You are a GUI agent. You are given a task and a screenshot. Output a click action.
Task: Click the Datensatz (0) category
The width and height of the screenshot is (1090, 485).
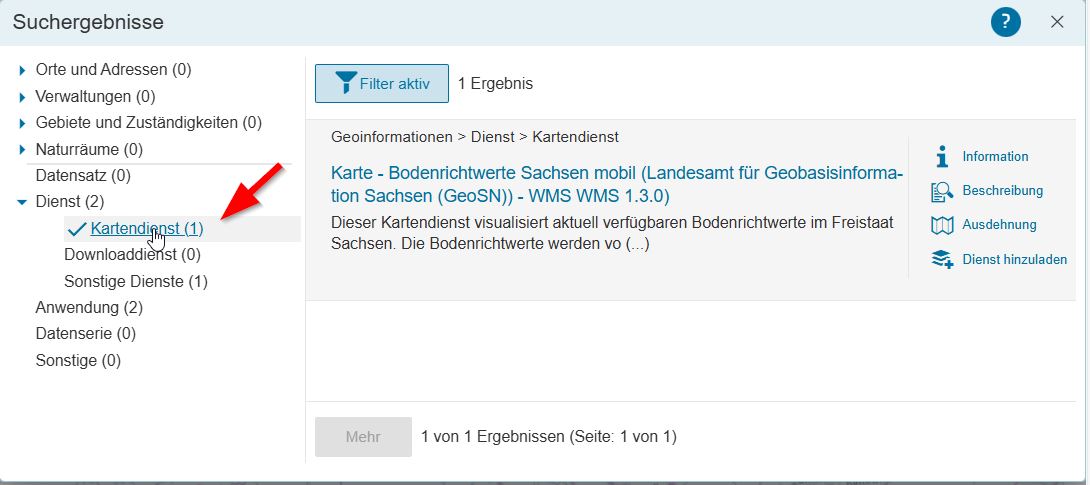tap(83, 175)
